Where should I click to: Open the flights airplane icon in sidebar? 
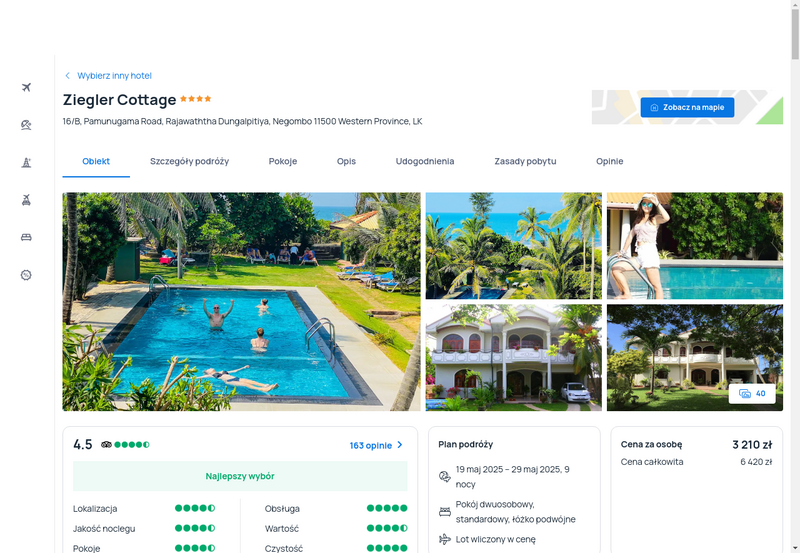pyautogui.click(x=27, y=87)
